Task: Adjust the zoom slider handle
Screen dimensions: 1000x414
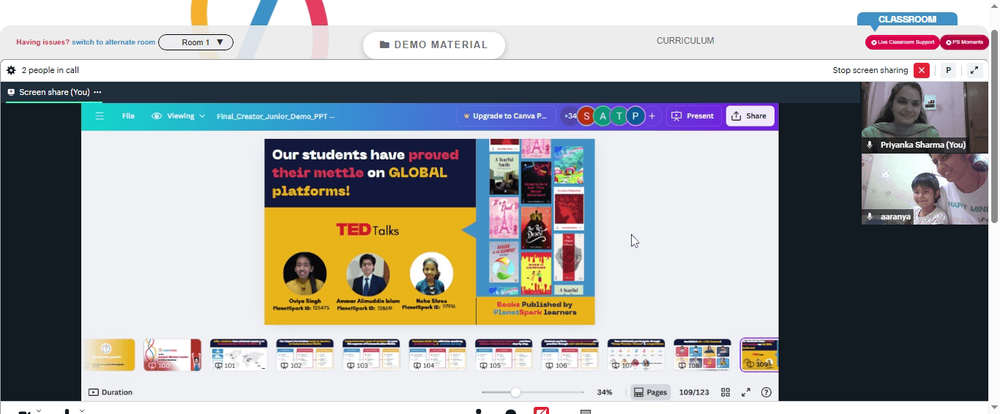Action: point(515,392)
